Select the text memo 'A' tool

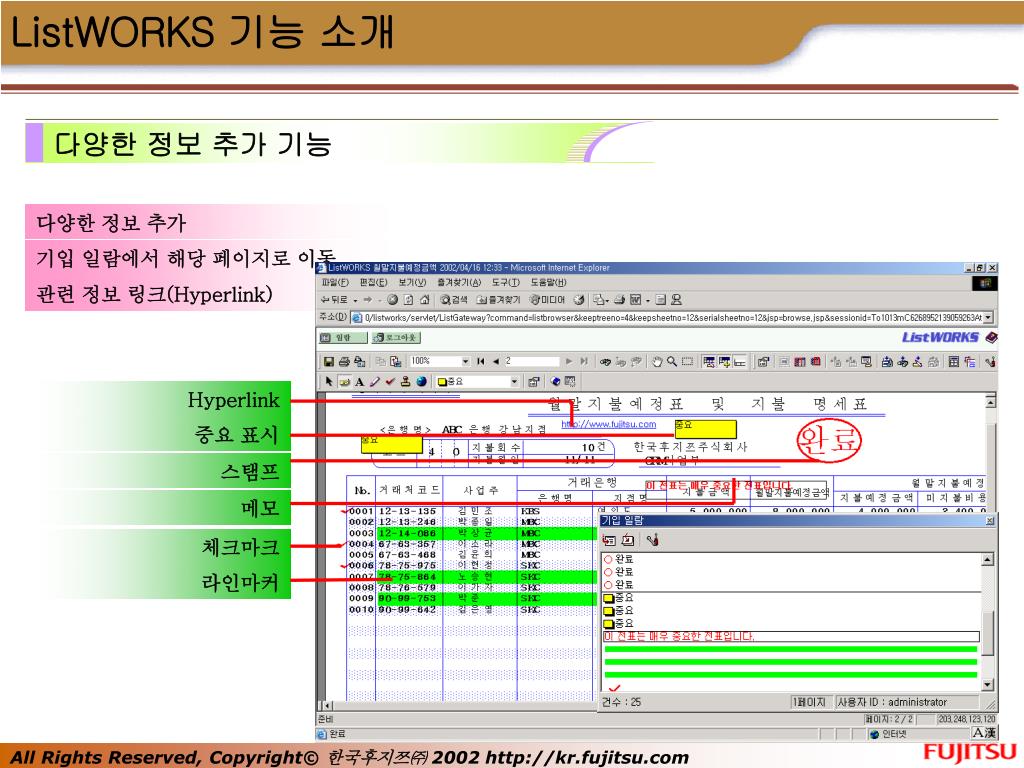click(359, 381)
